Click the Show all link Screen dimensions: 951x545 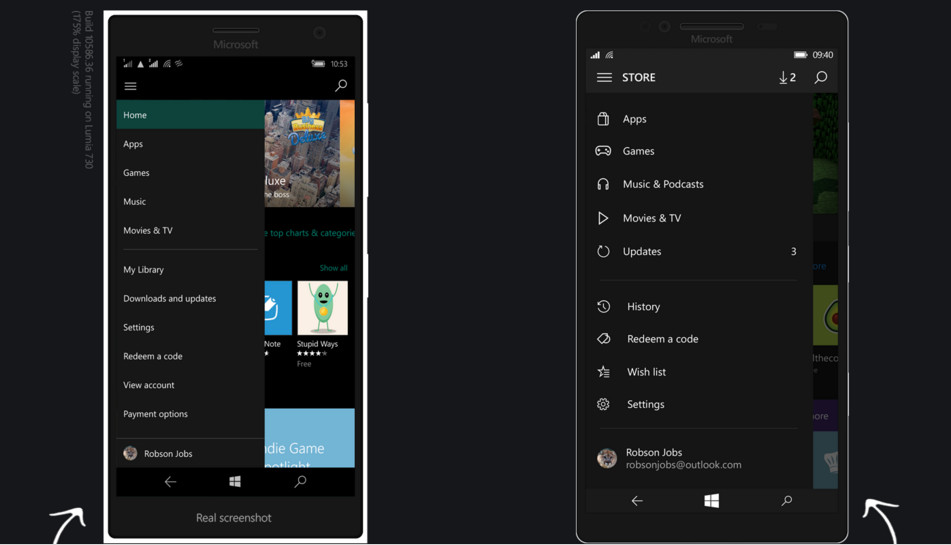point(333,268)
